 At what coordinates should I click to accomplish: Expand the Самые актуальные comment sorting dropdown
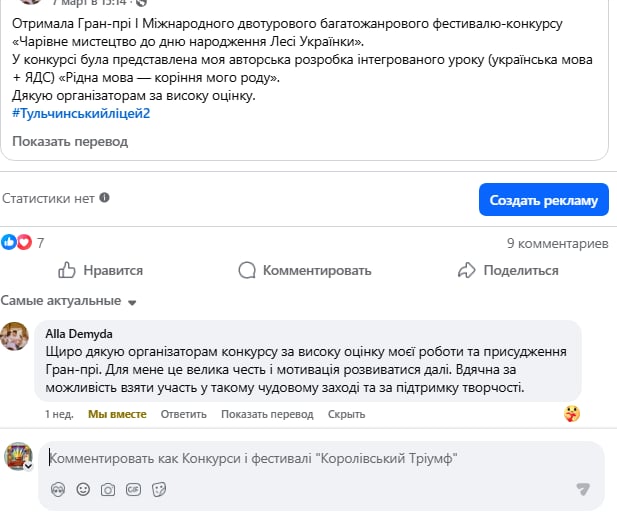(131, 302)
